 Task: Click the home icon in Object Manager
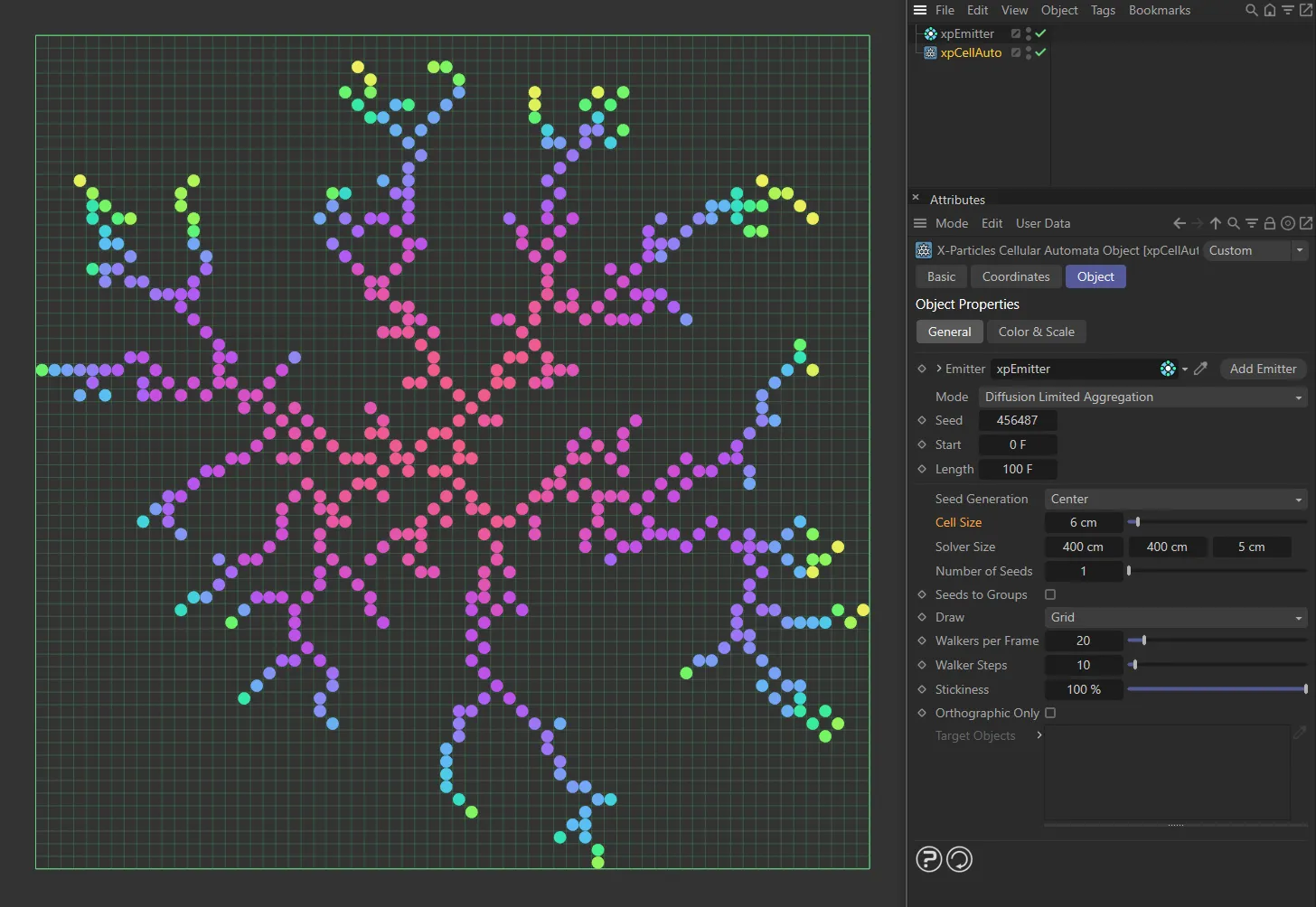[1270, 10]
